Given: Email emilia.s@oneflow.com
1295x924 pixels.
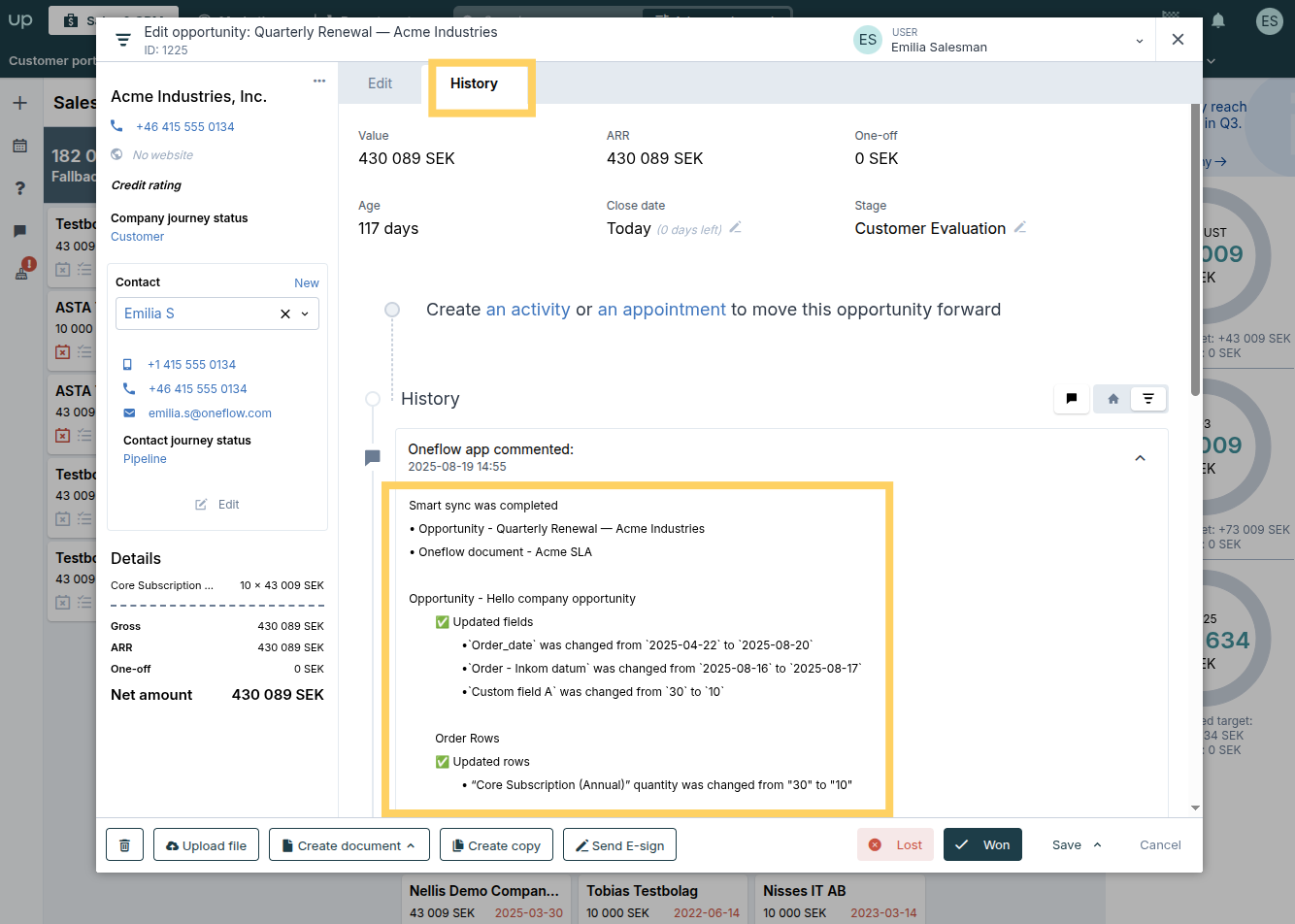Looking at the screenshot, I should click(x=210, y=413).
